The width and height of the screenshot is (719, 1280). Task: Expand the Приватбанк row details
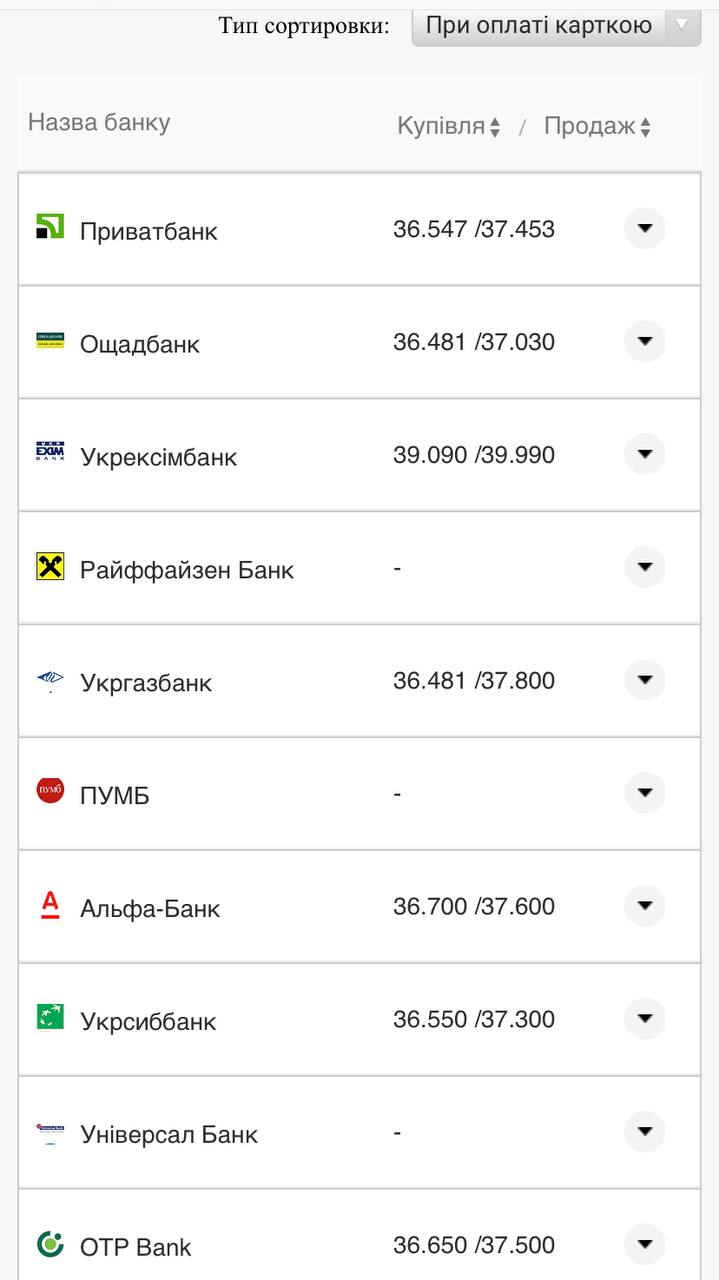point(645,229)
